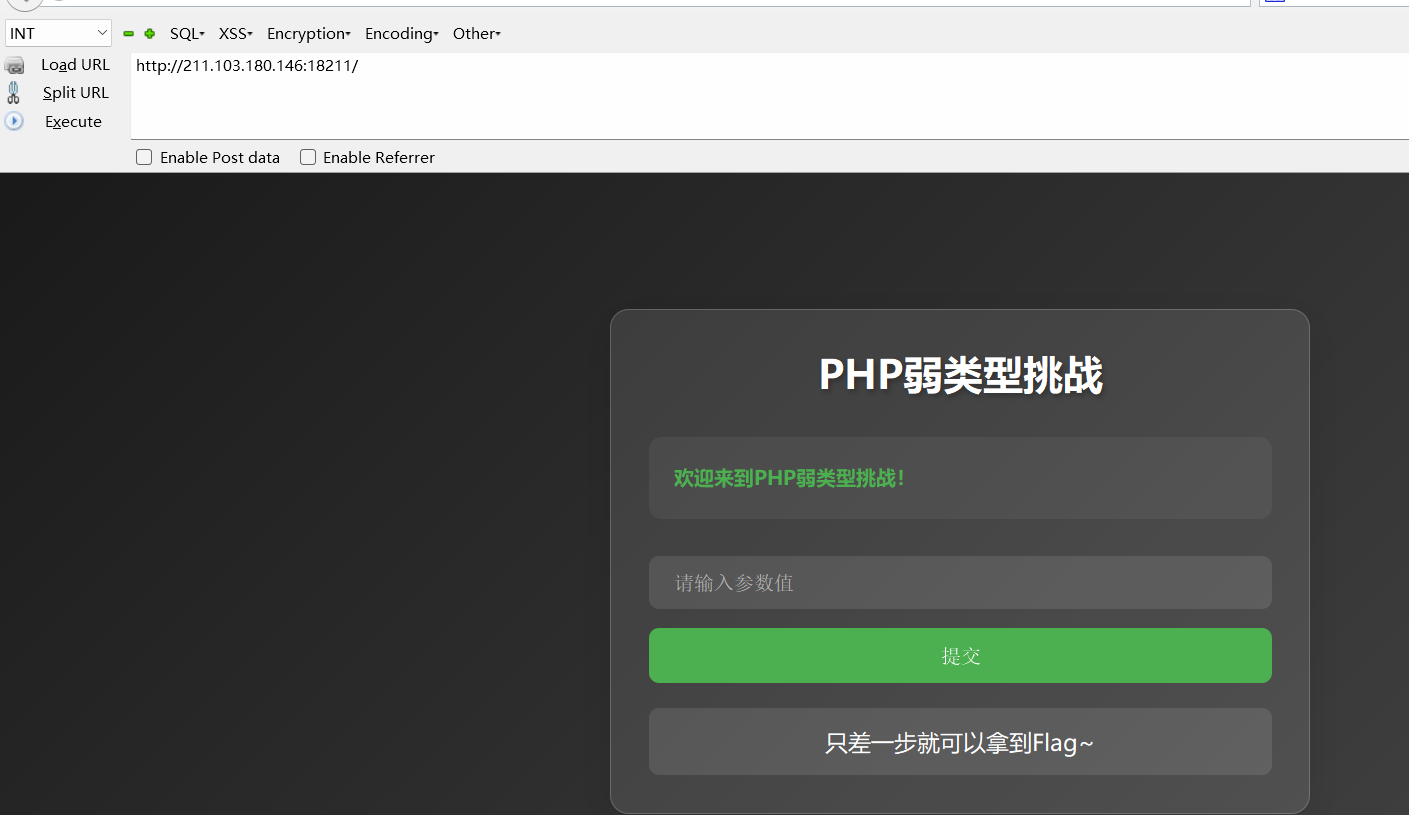Enable Post data checkbox
Viewport: 1409px width, 815px height.
coord(144,157)
